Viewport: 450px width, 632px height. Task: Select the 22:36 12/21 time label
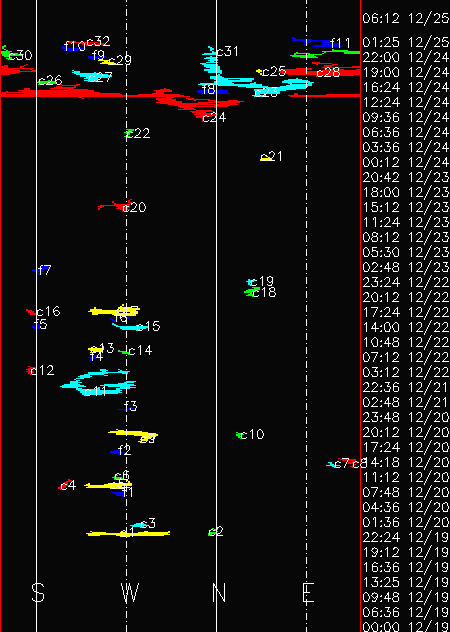pos(406,387)
